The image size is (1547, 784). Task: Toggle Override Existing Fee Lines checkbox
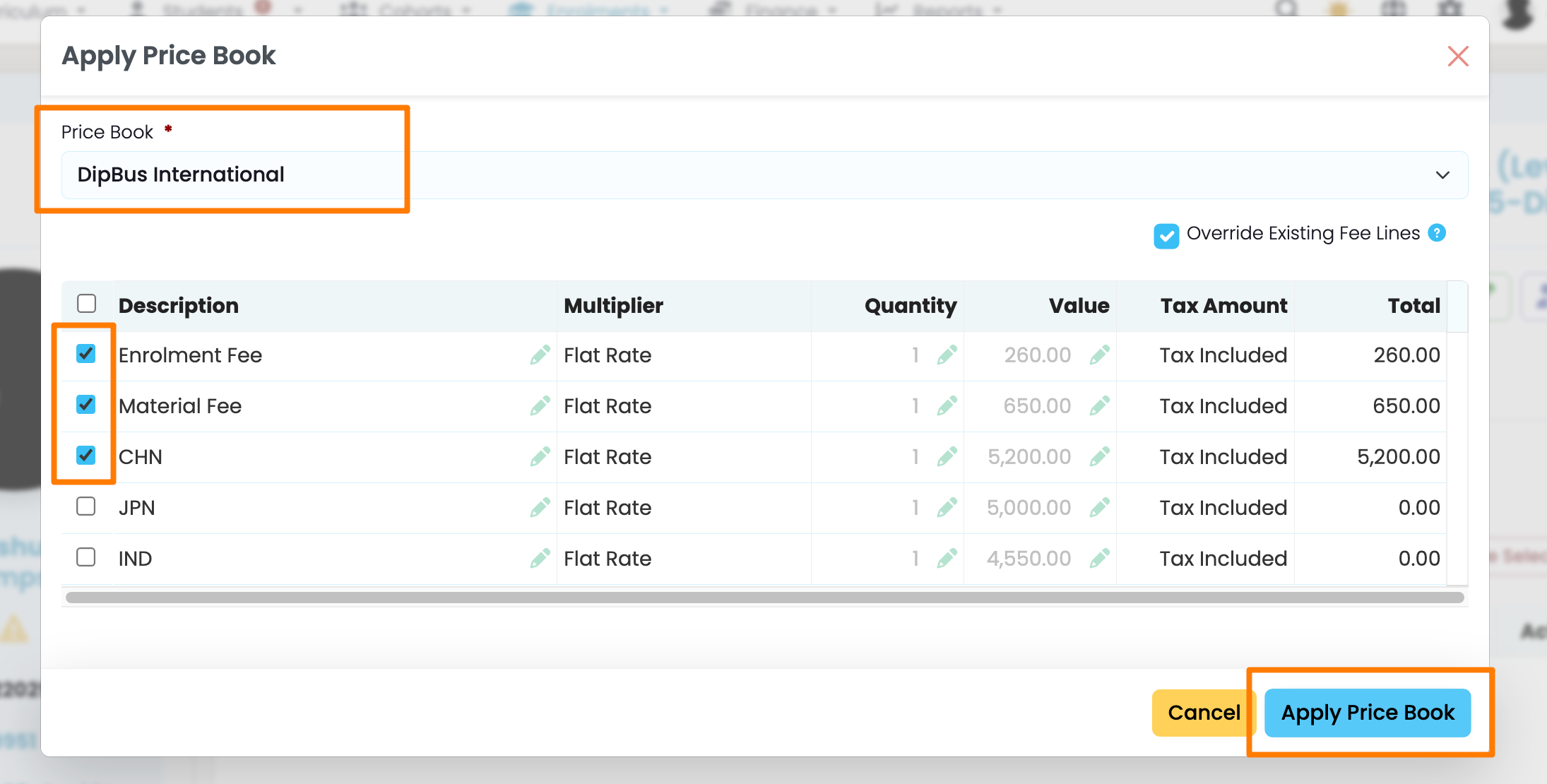pos(1166,236)
